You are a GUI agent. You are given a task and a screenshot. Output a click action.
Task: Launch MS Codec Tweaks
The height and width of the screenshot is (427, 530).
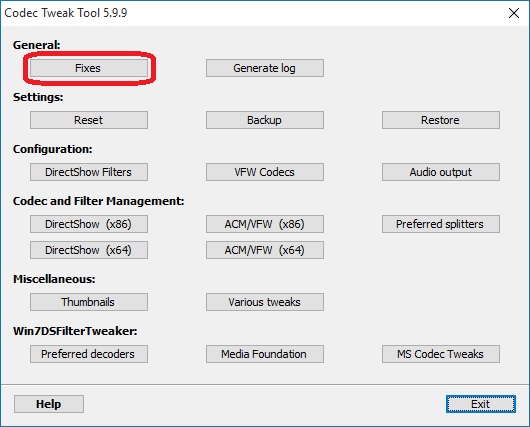[x=441, y=354]
